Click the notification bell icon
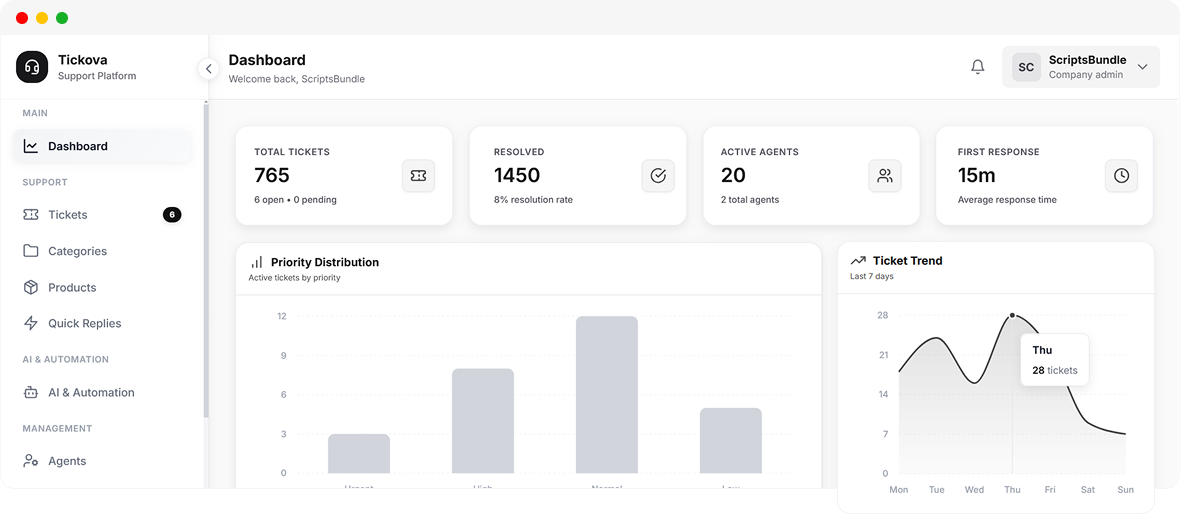1180x514 pixels. (x=978, y=67)
